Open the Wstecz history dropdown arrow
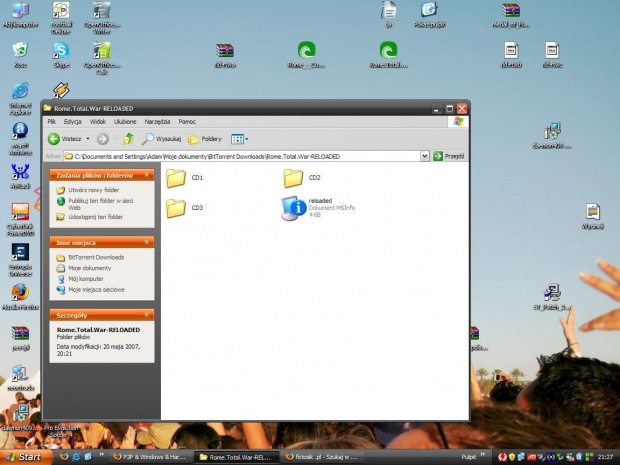This screenshot has height=465, width=620. click(88, 139)
